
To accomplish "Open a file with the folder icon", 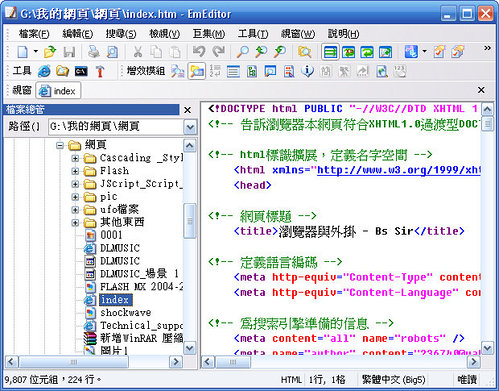I will [x=50, y=52].
